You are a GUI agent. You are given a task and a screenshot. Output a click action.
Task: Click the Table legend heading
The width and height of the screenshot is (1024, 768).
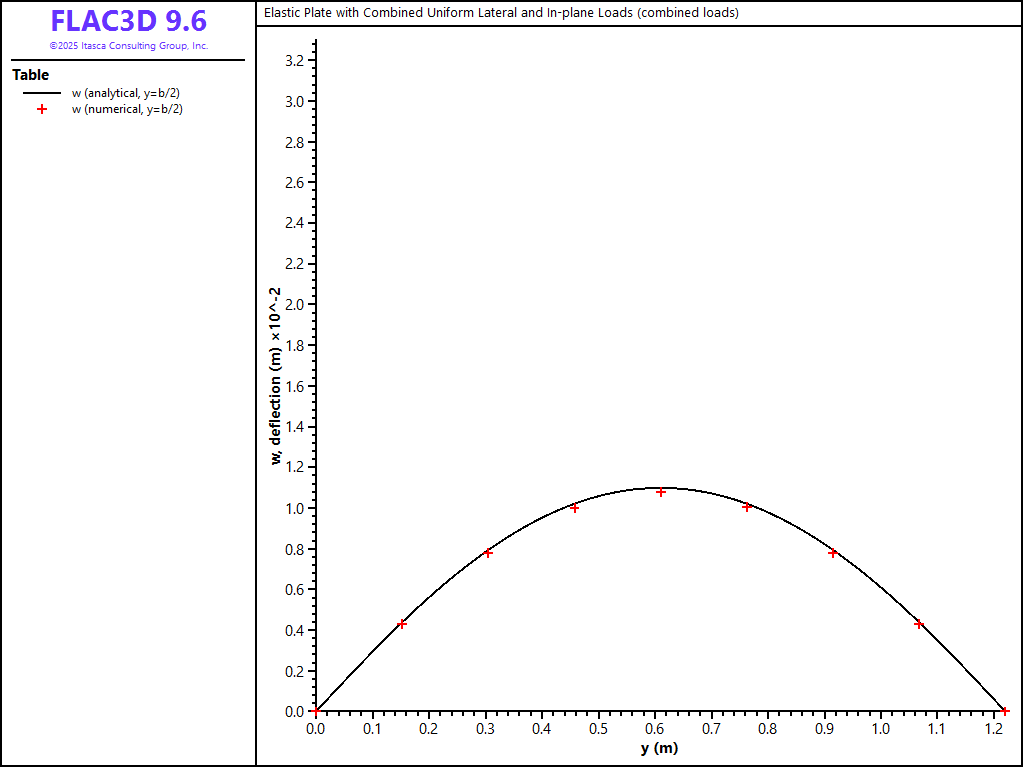pos(30,75)
